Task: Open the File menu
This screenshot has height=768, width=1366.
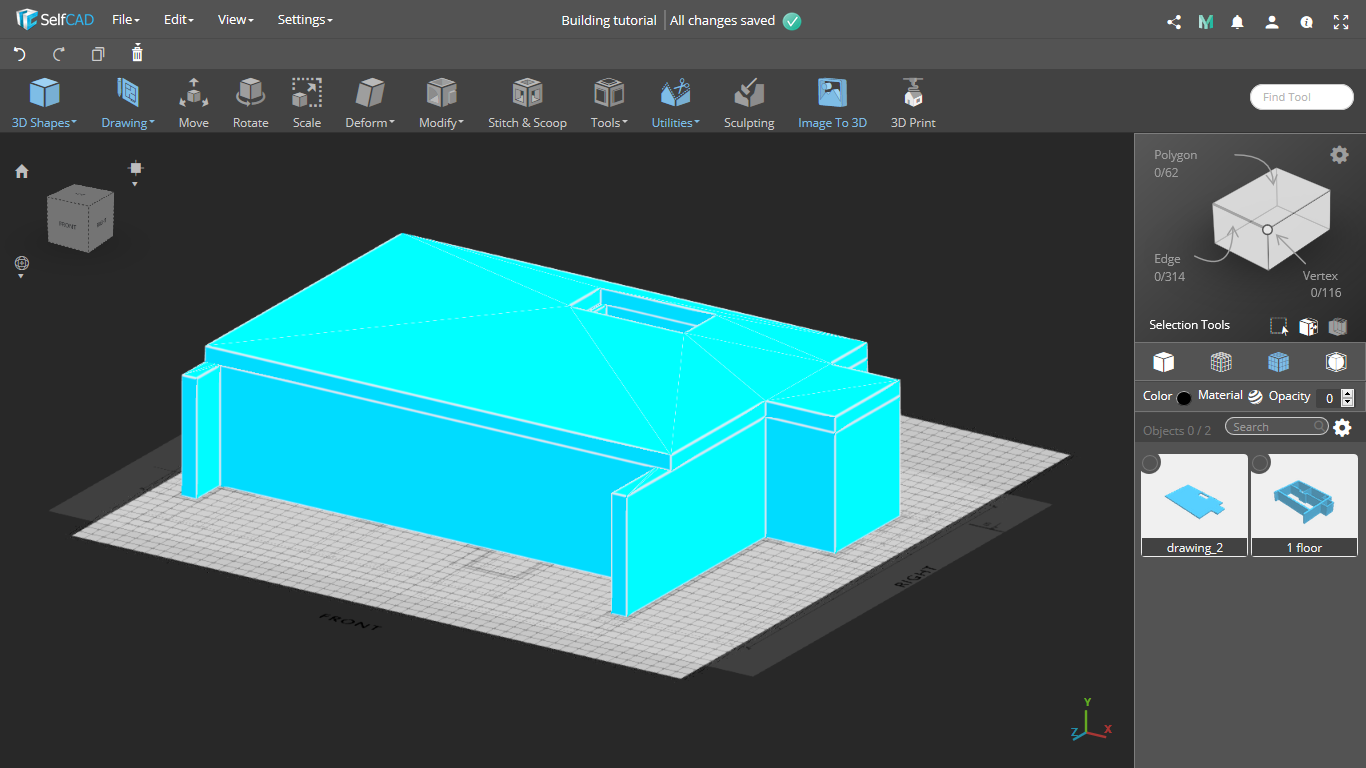Action: pos(126,20)
